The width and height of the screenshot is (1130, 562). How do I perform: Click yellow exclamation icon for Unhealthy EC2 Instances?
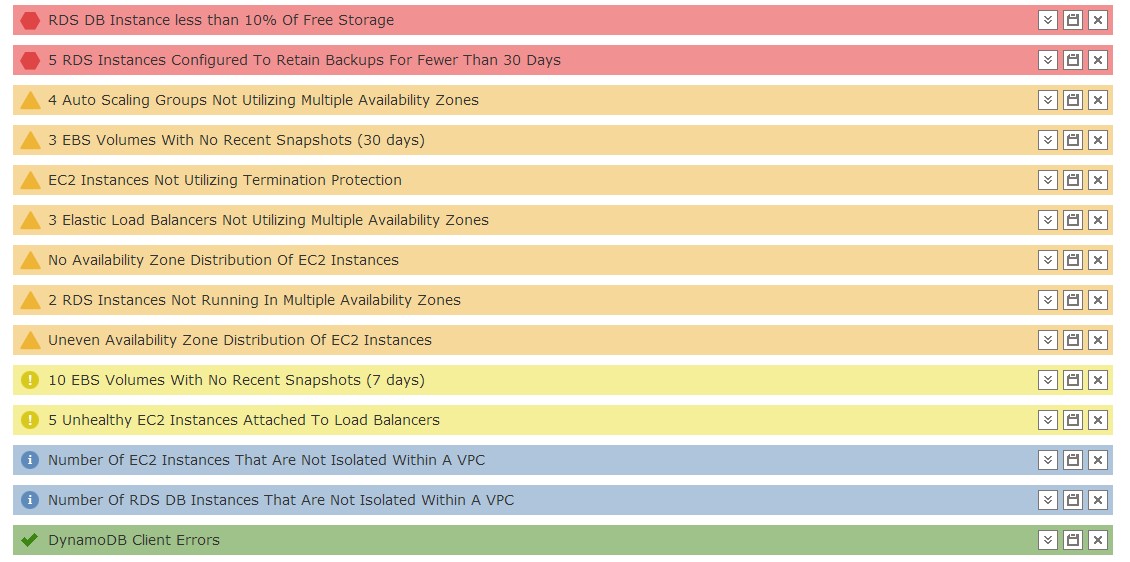coord(30,420)
